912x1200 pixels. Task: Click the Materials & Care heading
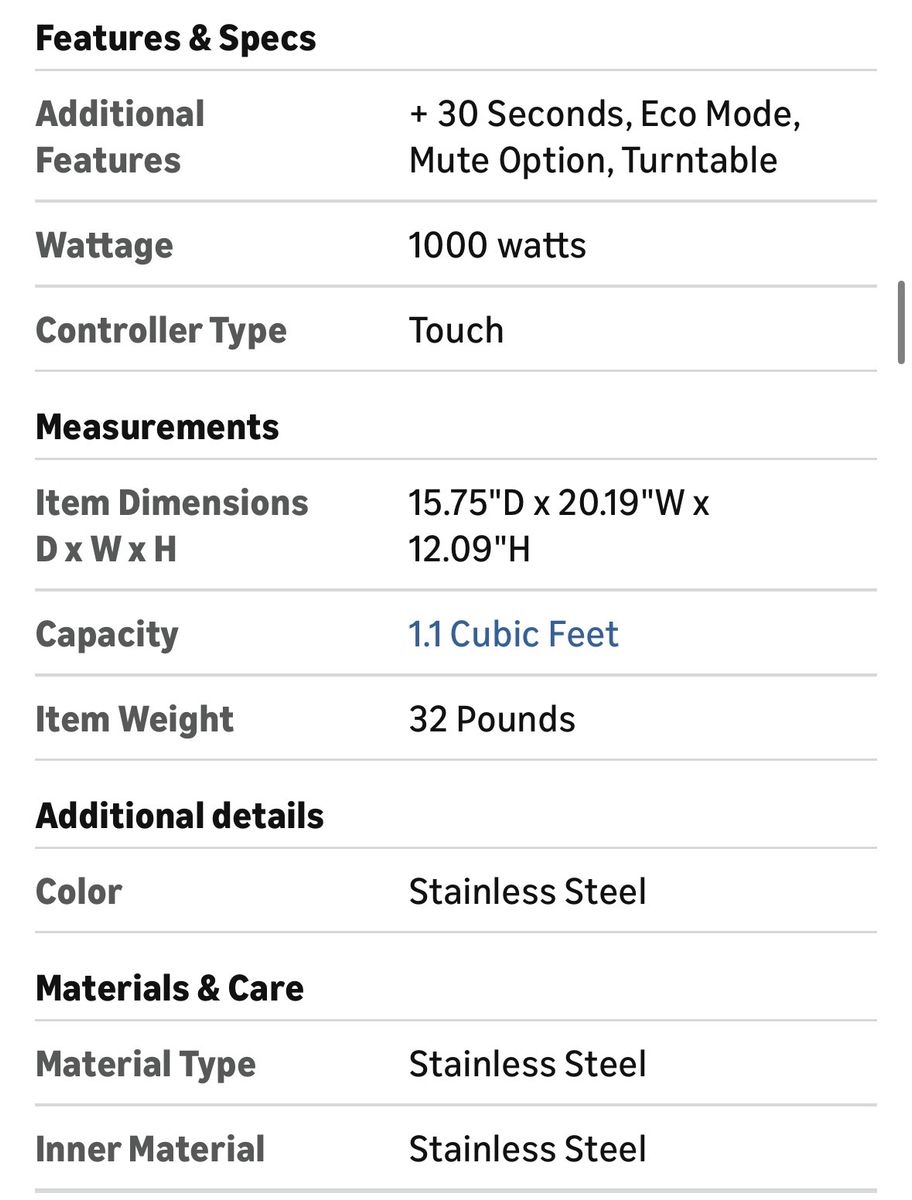coord(170,988)
